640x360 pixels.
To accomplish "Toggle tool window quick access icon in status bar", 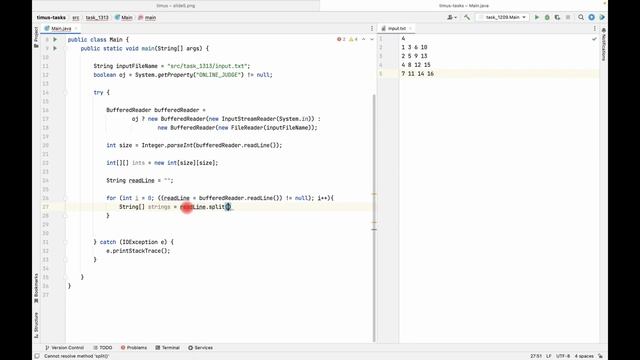I will pos(37,356).
